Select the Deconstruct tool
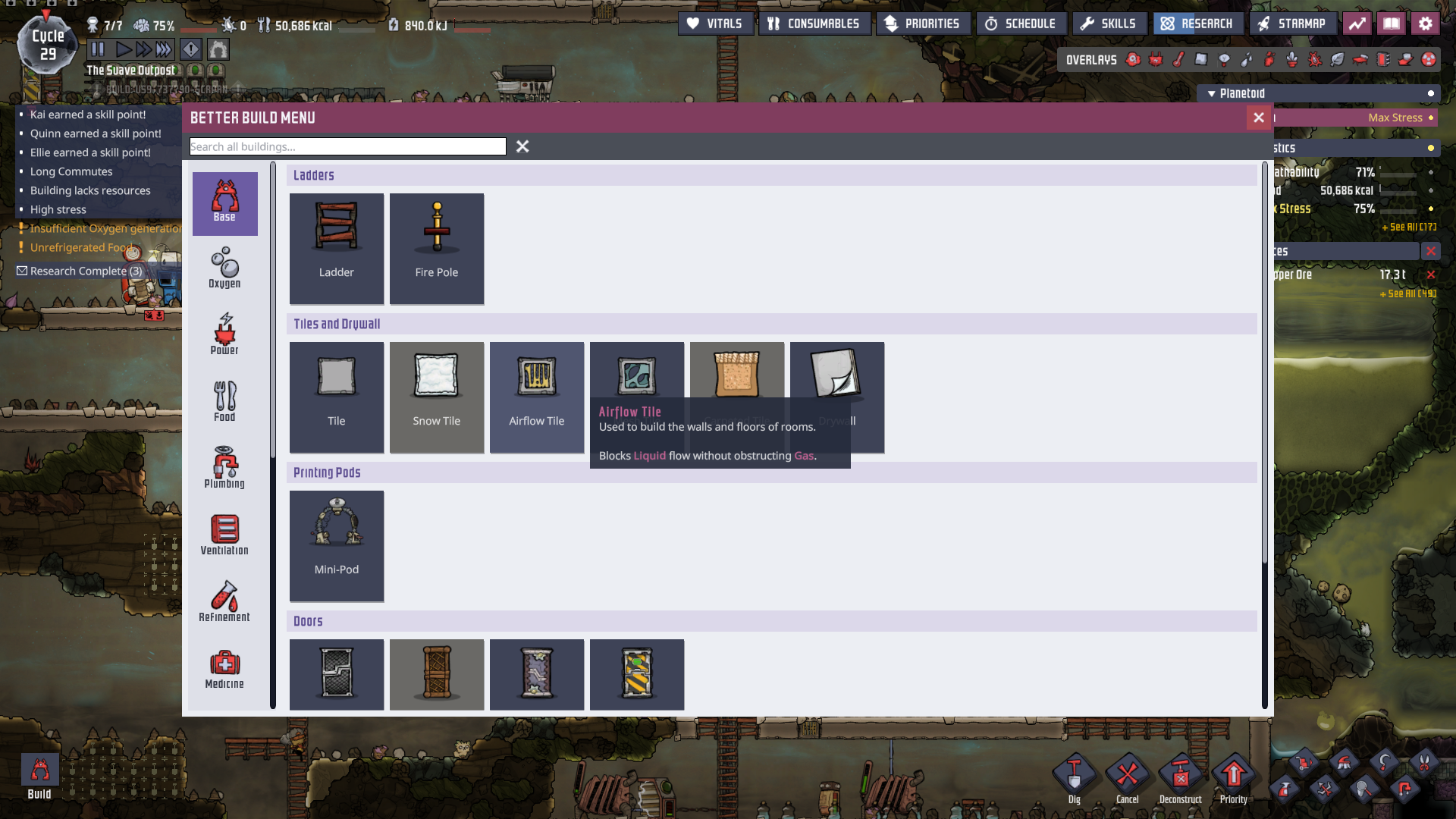1456x819 pixels. point(1181,779)
